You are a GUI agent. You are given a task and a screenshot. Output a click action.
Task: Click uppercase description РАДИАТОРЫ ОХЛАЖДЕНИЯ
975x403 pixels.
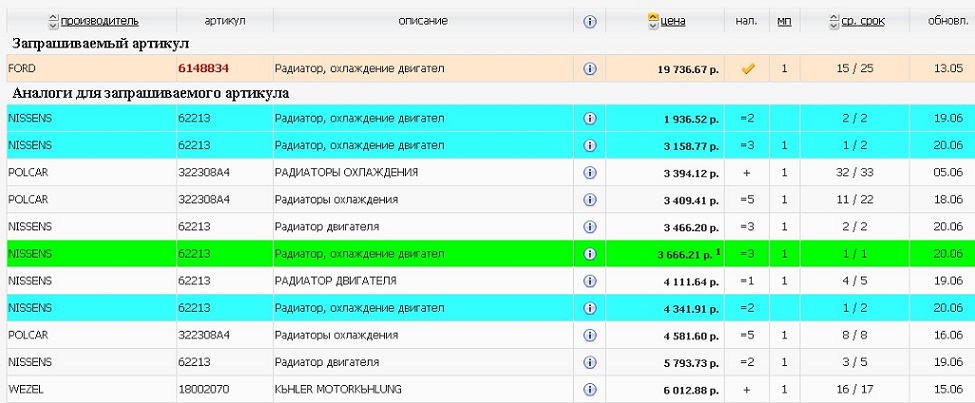click(x=346, y=172)
